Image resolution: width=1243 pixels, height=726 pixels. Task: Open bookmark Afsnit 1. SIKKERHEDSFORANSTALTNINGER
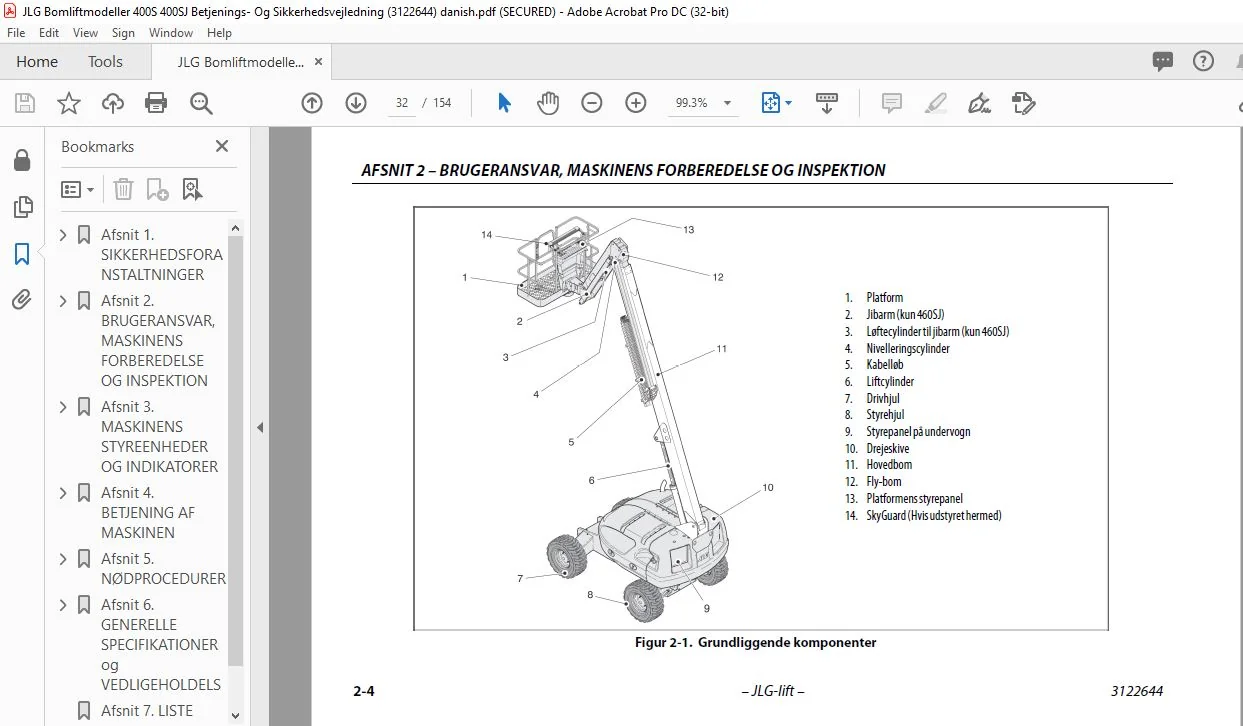click(x=162, y=255)
